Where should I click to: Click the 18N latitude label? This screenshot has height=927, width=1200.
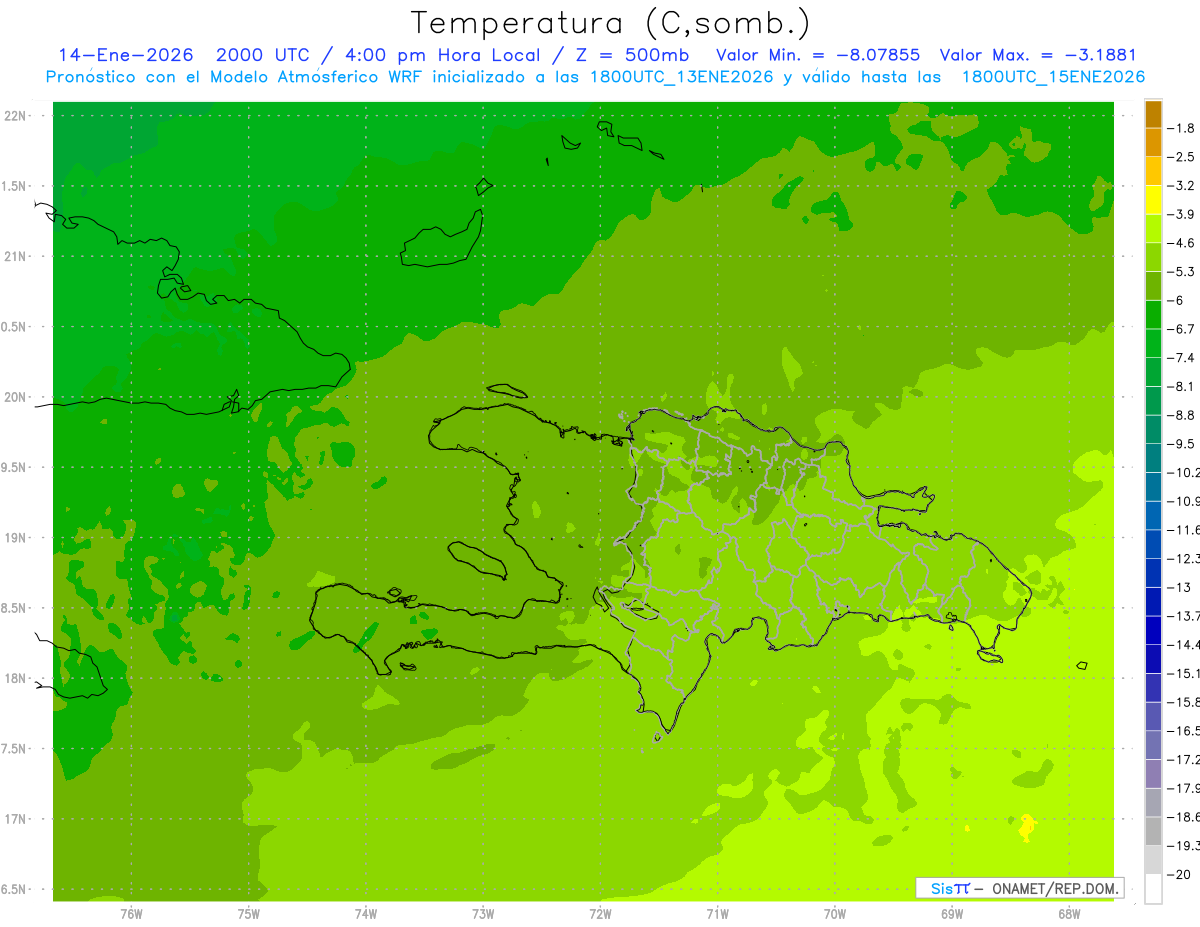click(15, 679)
